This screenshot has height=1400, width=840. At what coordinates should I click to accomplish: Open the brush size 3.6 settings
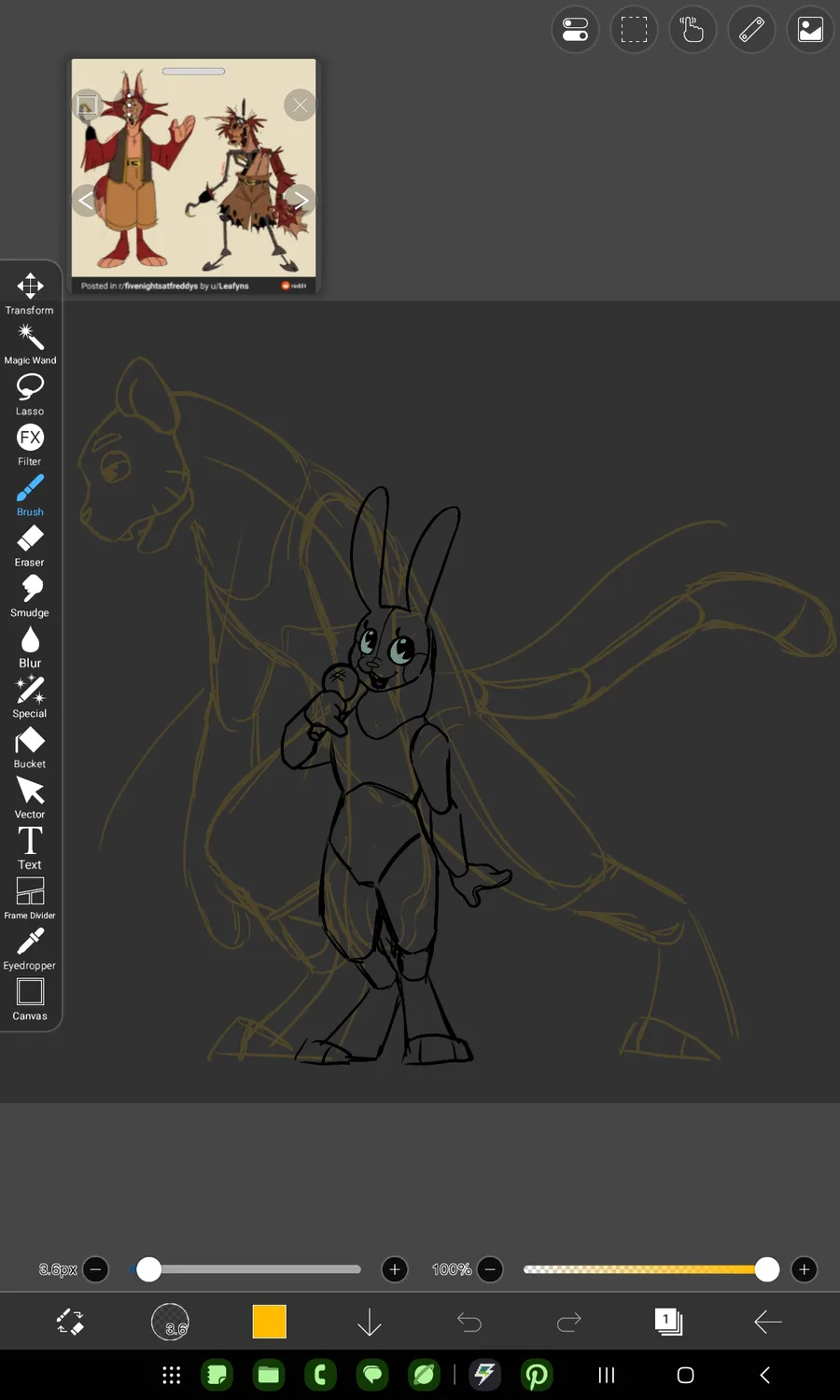(x=170, y=1322)
